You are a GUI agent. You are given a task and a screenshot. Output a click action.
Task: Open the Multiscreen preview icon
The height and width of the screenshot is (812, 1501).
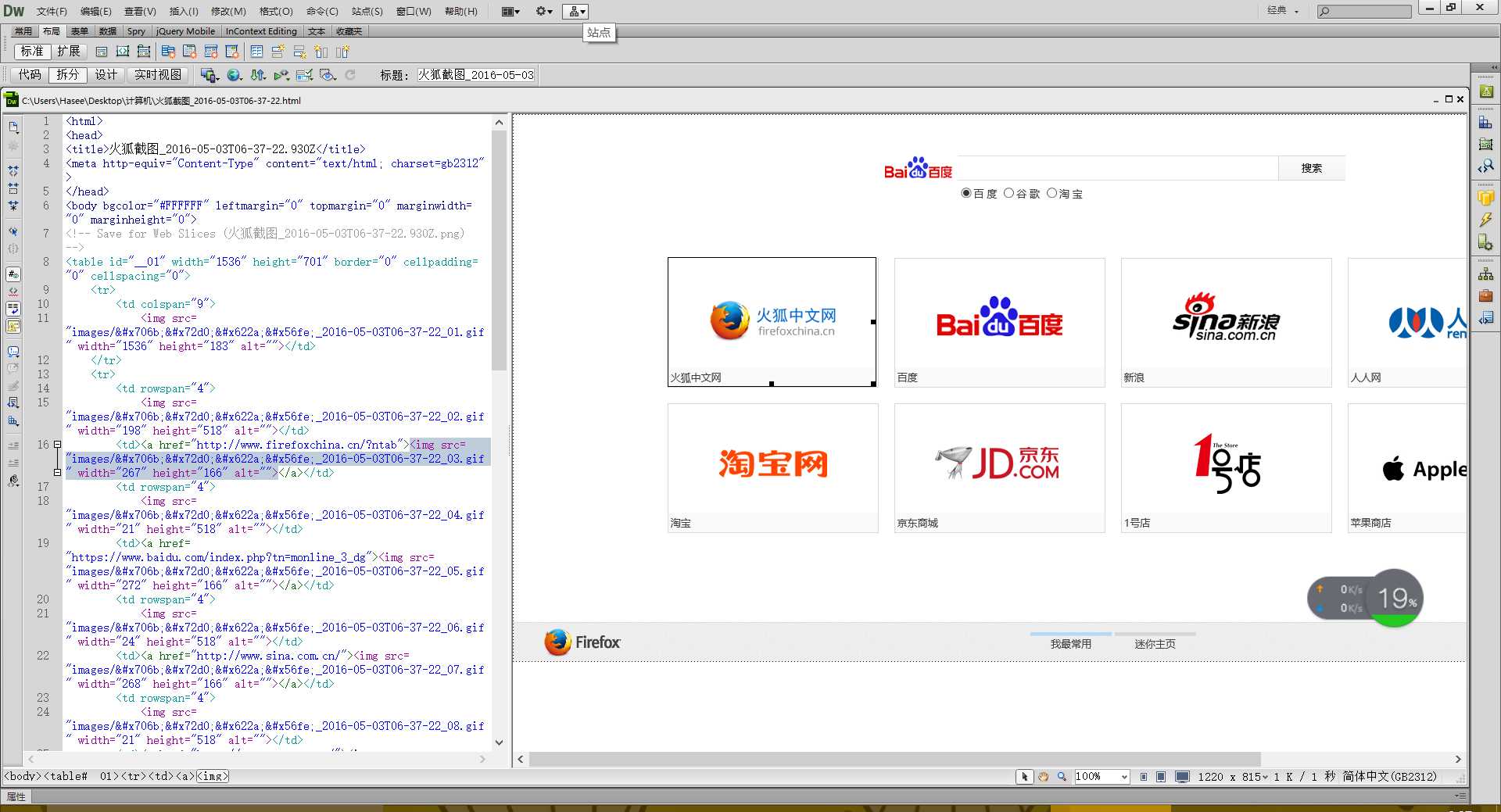point(209,75)
